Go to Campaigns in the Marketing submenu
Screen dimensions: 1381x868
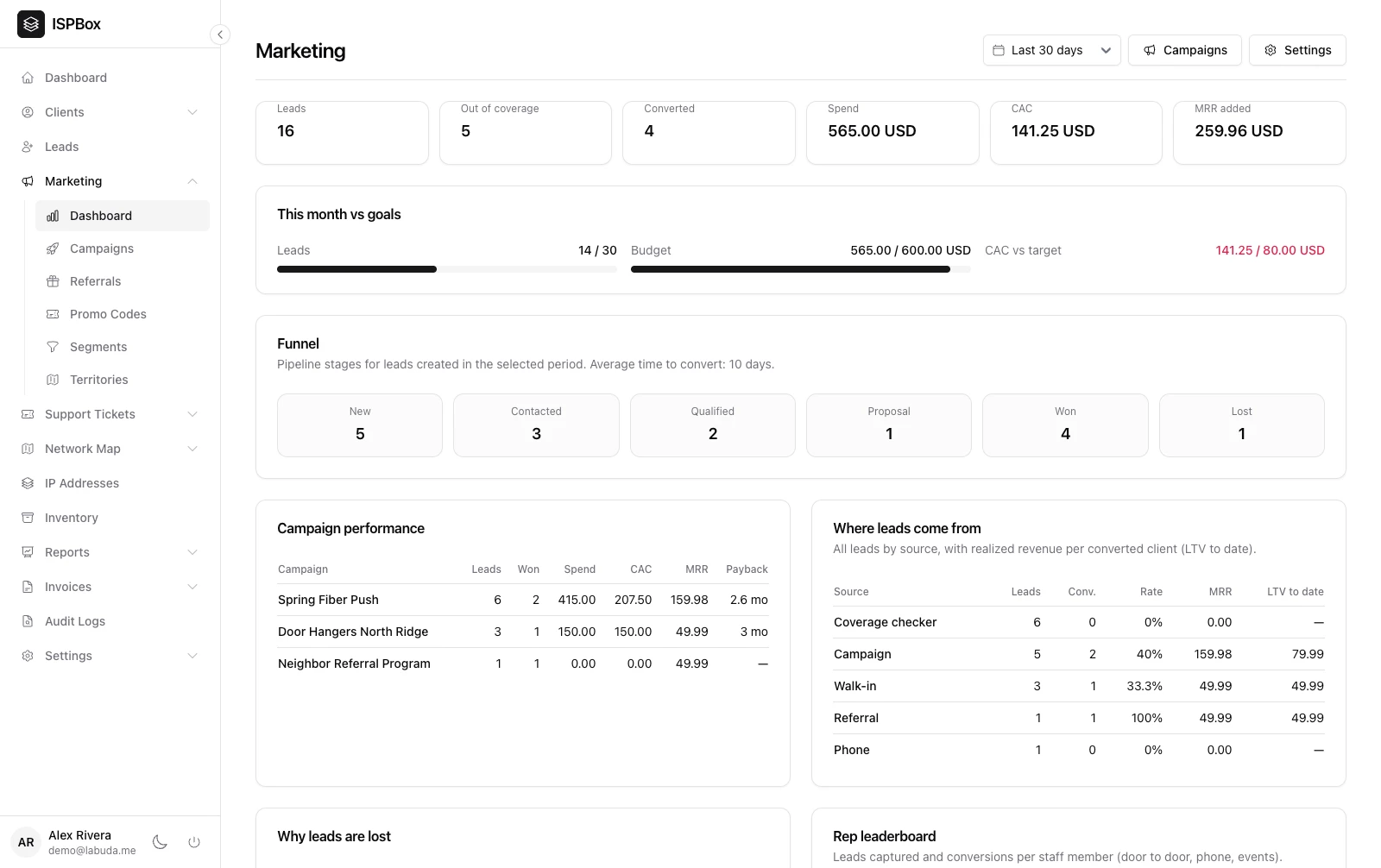pos(123,248)
